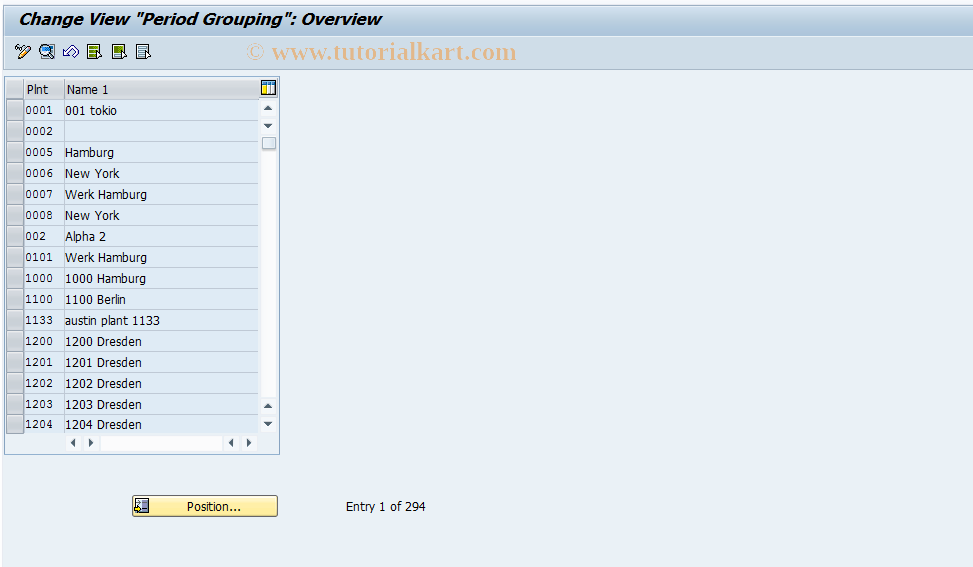The height and width of the screenshot is (567, 973).
Task: Click 'New York' cell in row 0006
Action: [x=161, y=174]
